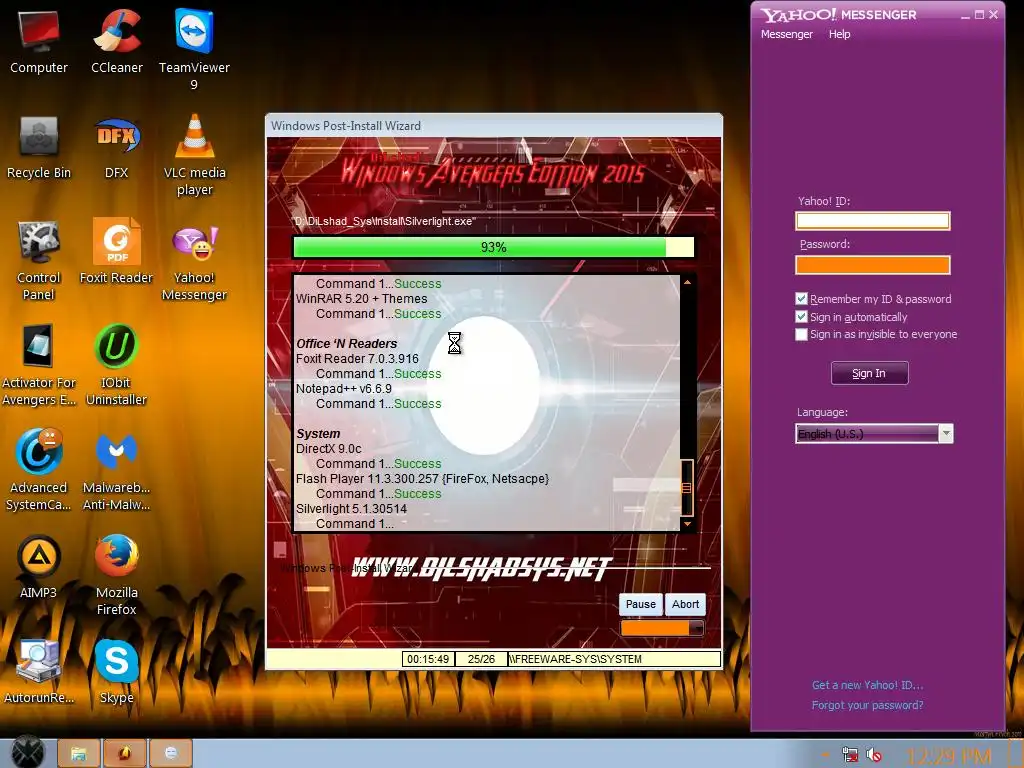This screenshot has height=768, width=1024.
Task: Click the Notepad++ v6.6.9 log entry
Action: click(x=344, y=389)
